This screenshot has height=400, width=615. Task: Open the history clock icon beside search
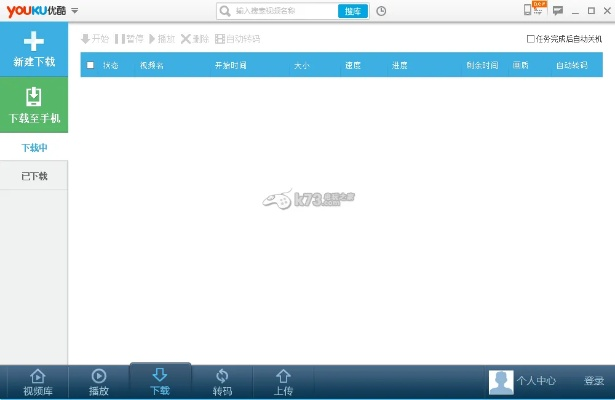click(x=381, y=11)
